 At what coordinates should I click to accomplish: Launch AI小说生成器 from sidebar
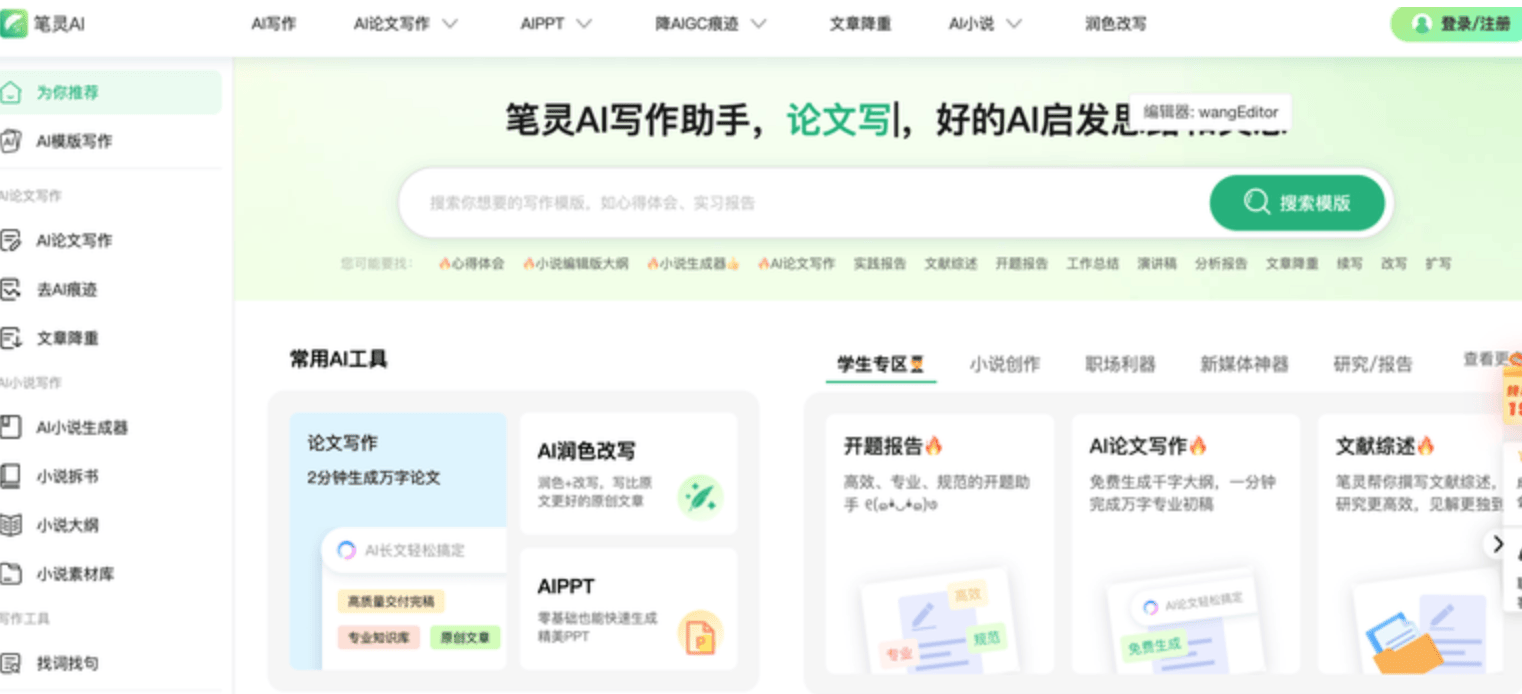tap(82, 428)
